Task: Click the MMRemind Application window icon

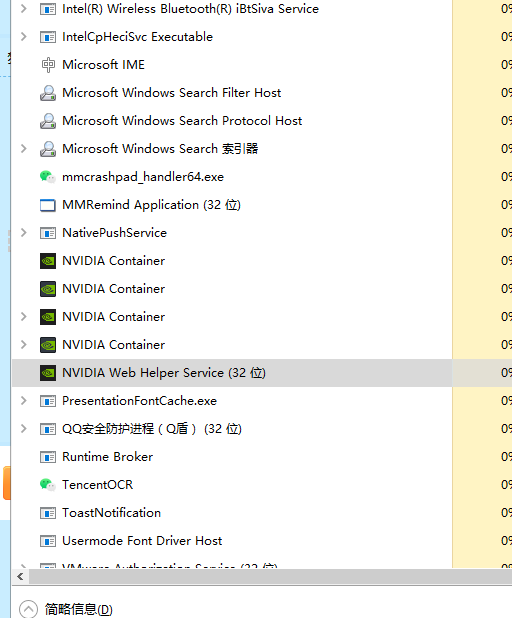Action: (x=48, y=205)
